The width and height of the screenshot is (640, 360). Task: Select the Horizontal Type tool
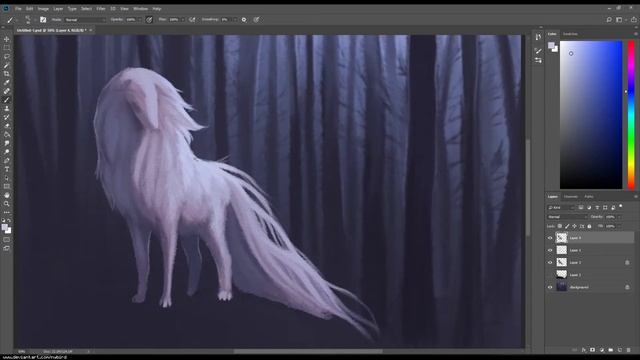(x=7, y=169)
